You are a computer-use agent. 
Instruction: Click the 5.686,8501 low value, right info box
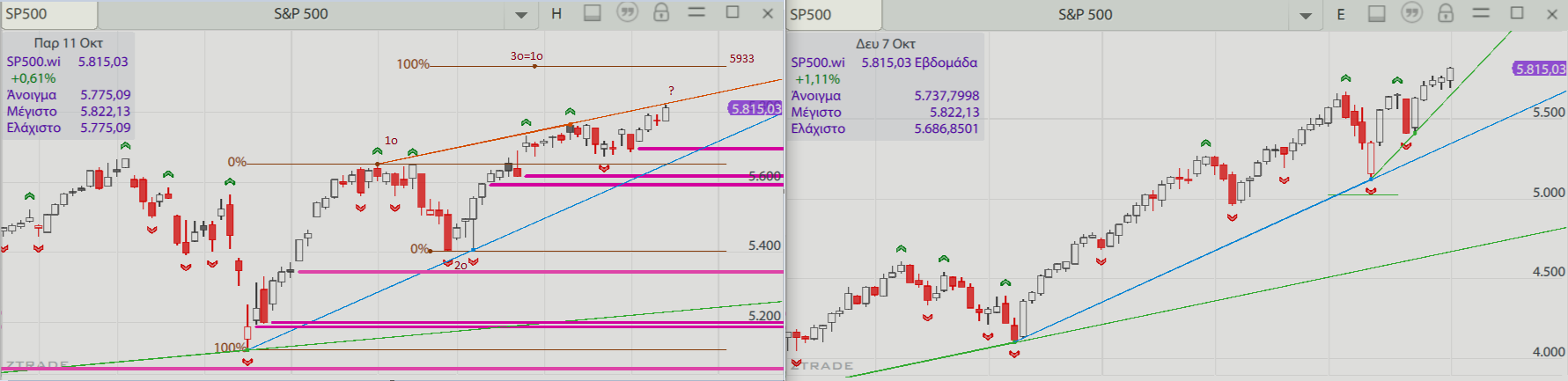tap(946, 128)
